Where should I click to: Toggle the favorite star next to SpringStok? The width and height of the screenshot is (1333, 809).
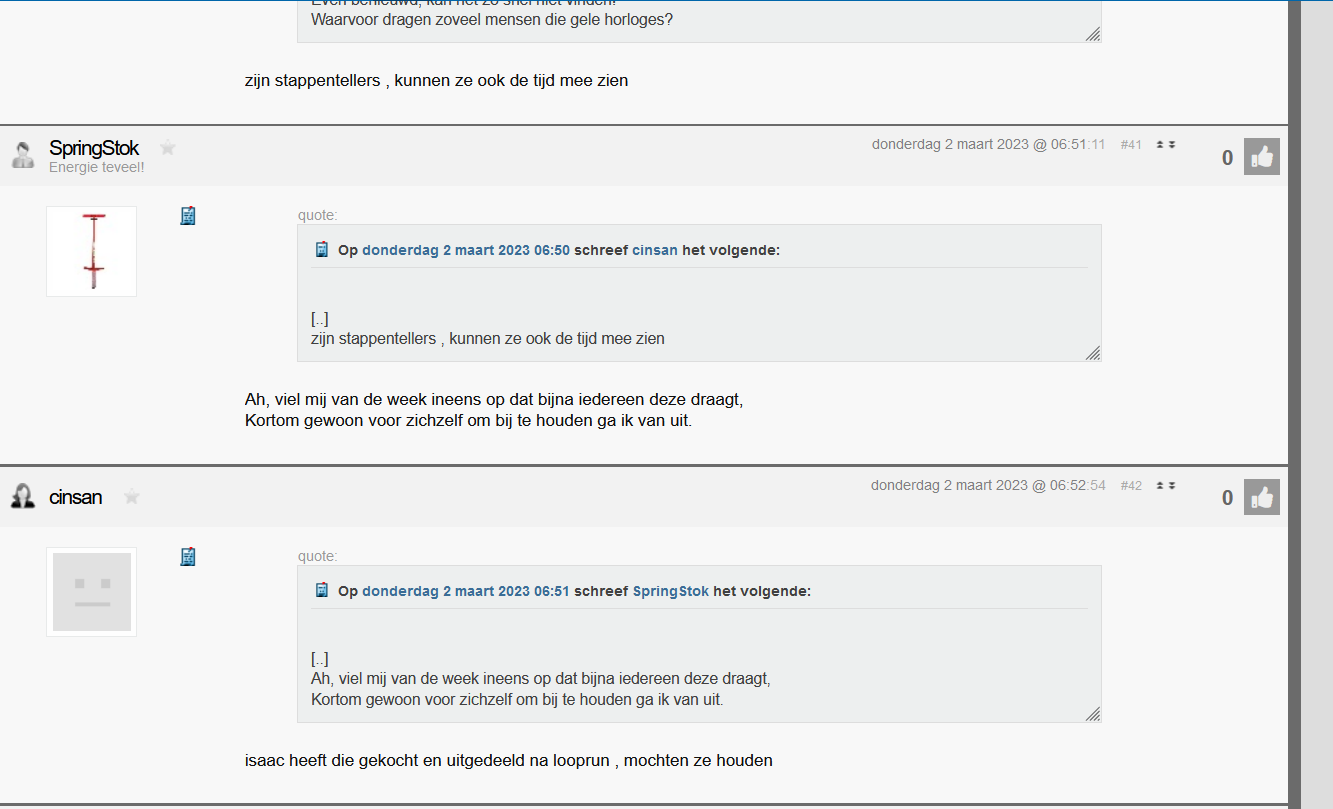[168, 148]
